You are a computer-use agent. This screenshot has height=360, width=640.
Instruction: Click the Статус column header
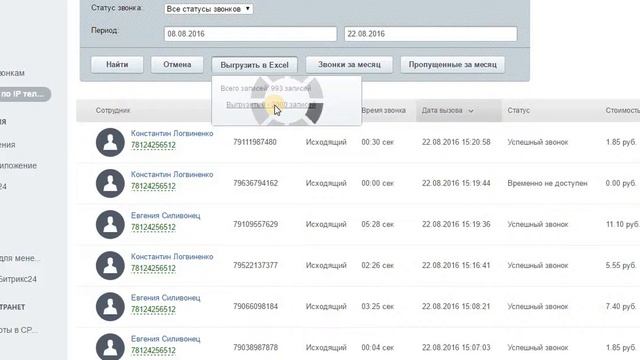pyautogui.click(x=519, y=110)
